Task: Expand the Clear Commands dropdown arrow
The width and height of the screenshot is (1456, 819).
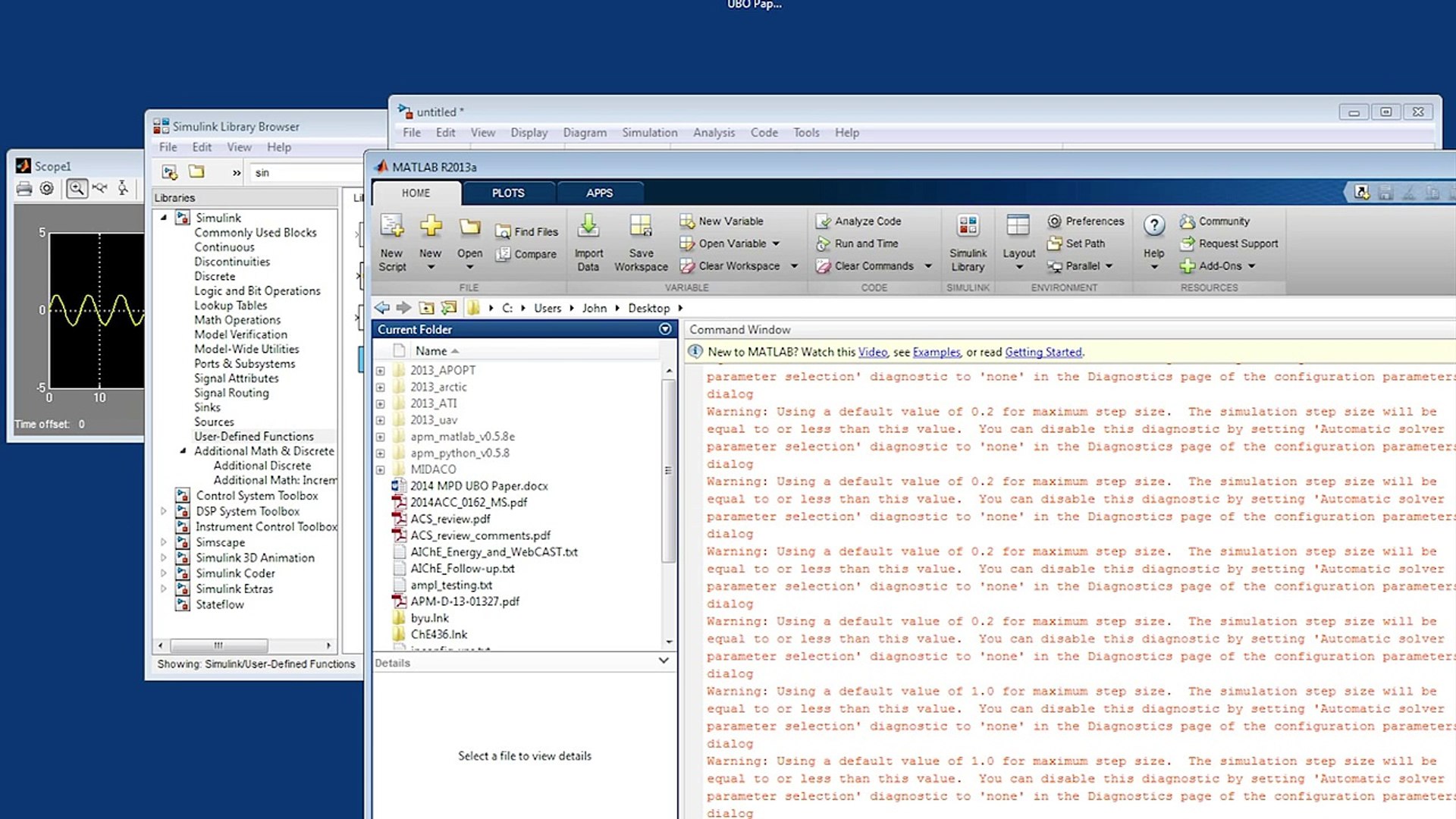Action: point(928,266)
